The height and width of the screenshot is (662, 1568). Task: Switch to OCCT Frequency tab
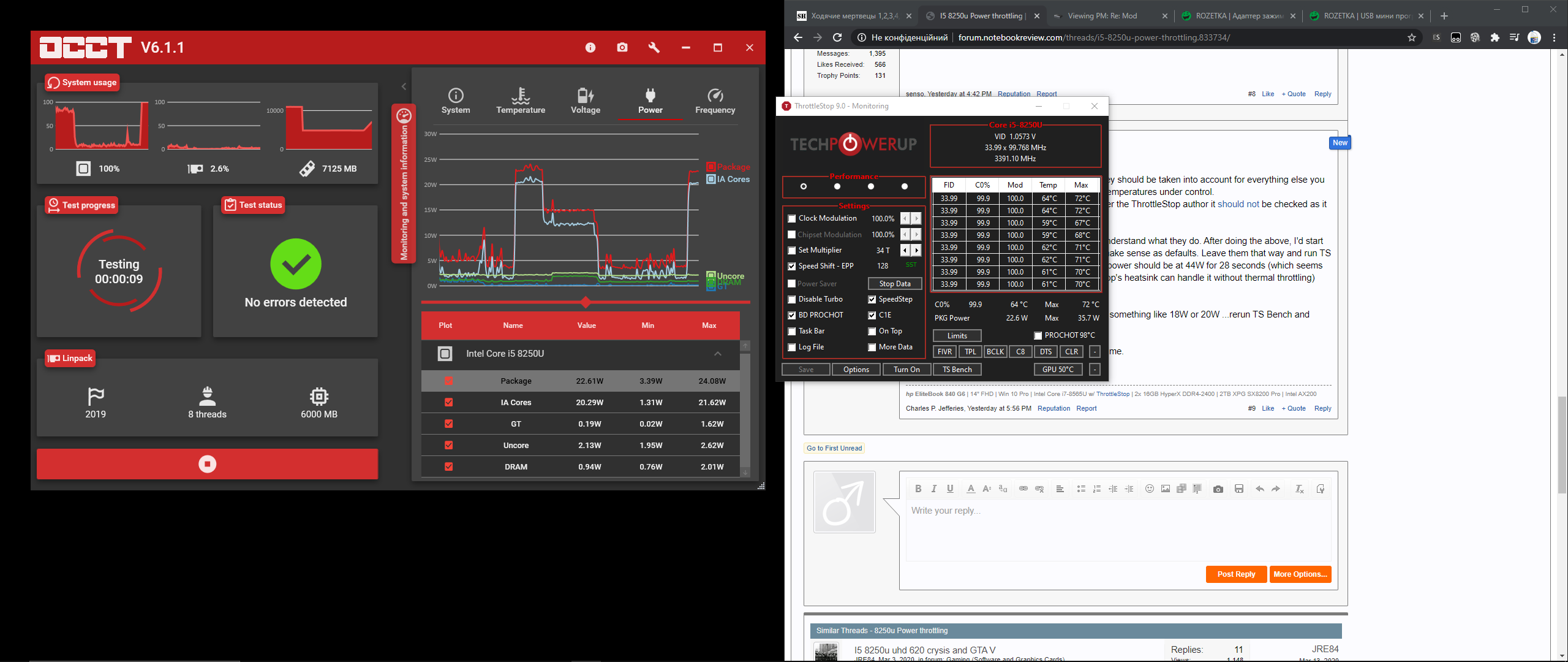[x=715, y=101]
